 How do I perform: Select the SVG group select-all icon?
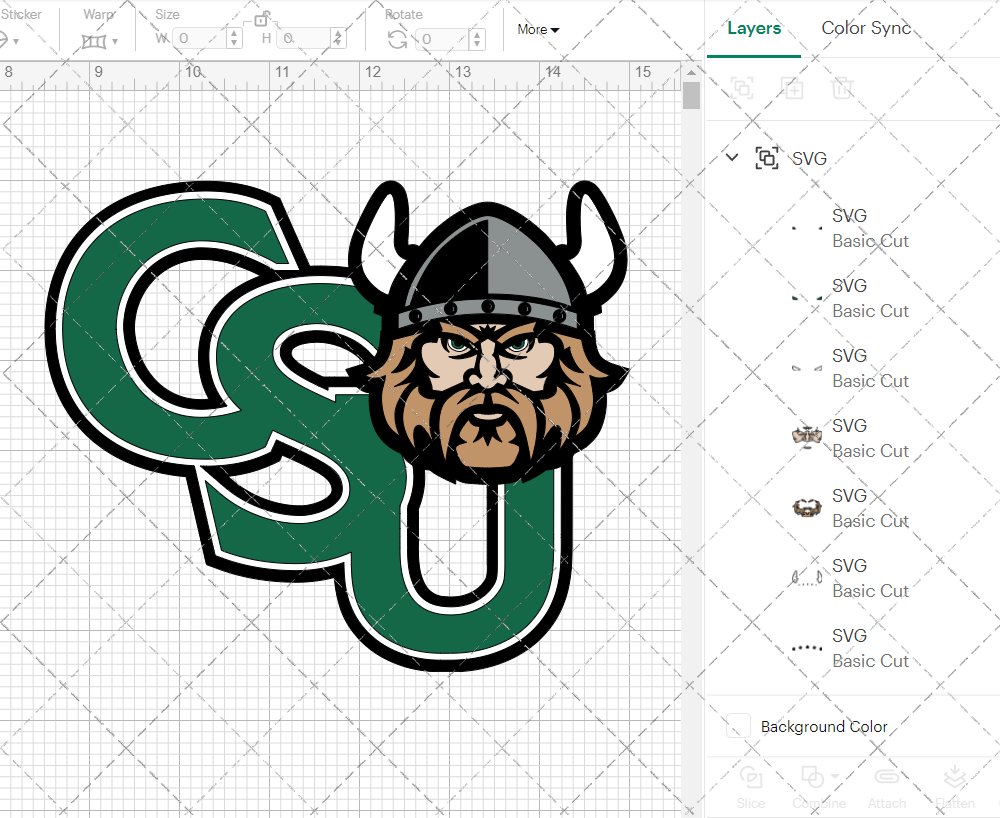pyautogui.click(x=767, y=158)
